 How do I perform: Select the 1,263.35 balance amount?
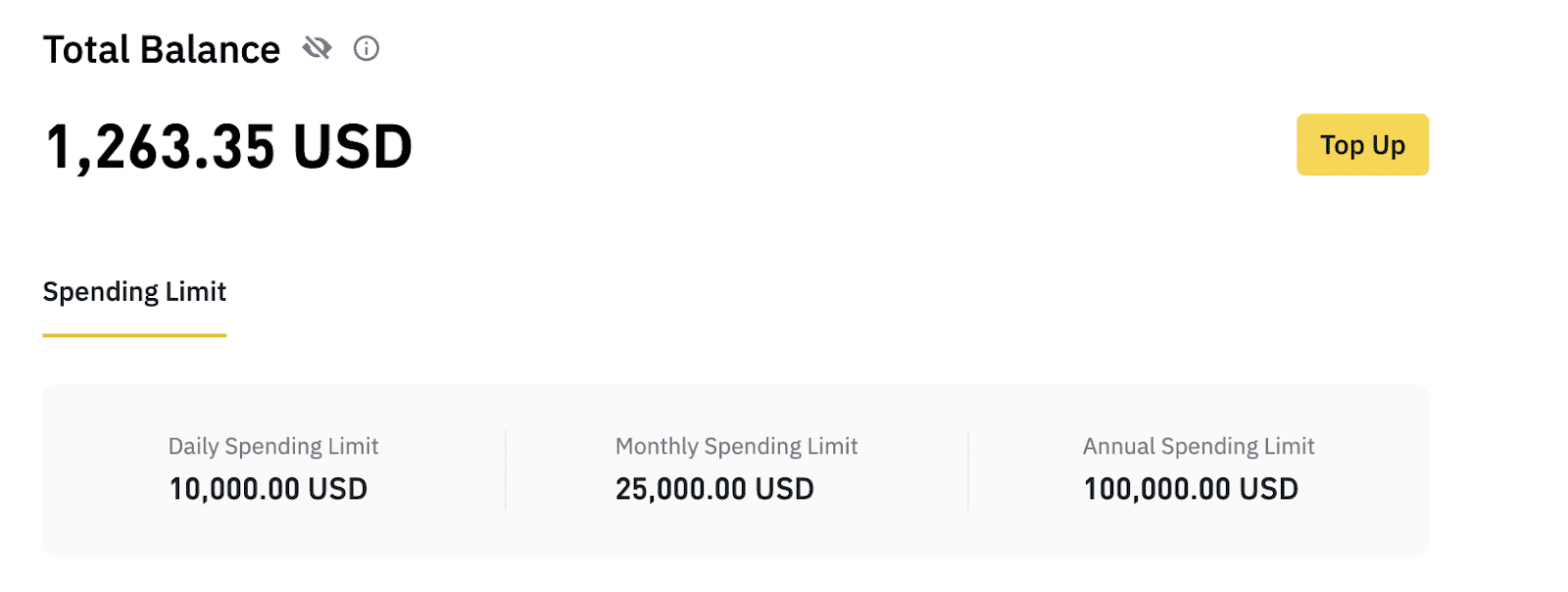tap(162, 148)
